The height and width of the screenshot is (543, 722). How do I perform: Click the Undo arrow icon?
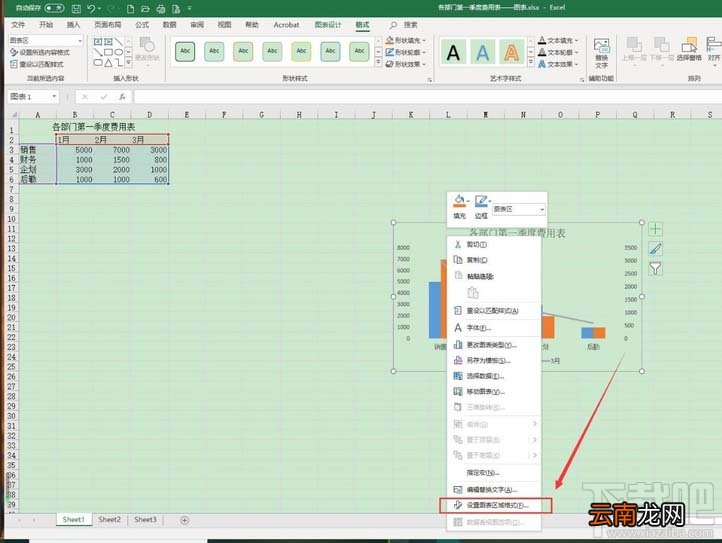pyautogui.click(x=91, y=8)
